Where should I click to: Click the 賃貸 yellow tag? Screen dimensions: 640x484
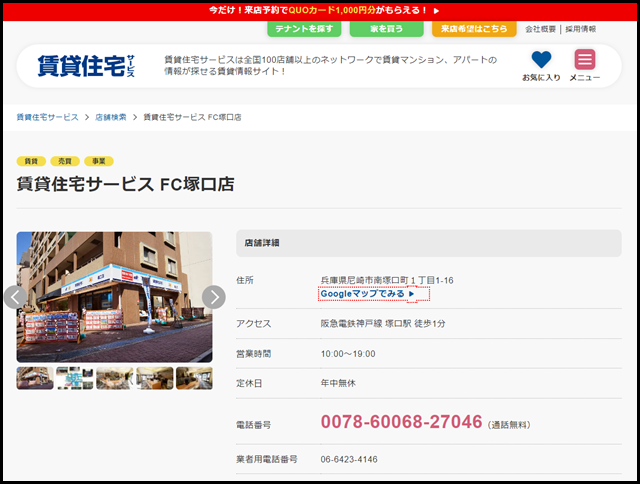(x=31, y=161)
